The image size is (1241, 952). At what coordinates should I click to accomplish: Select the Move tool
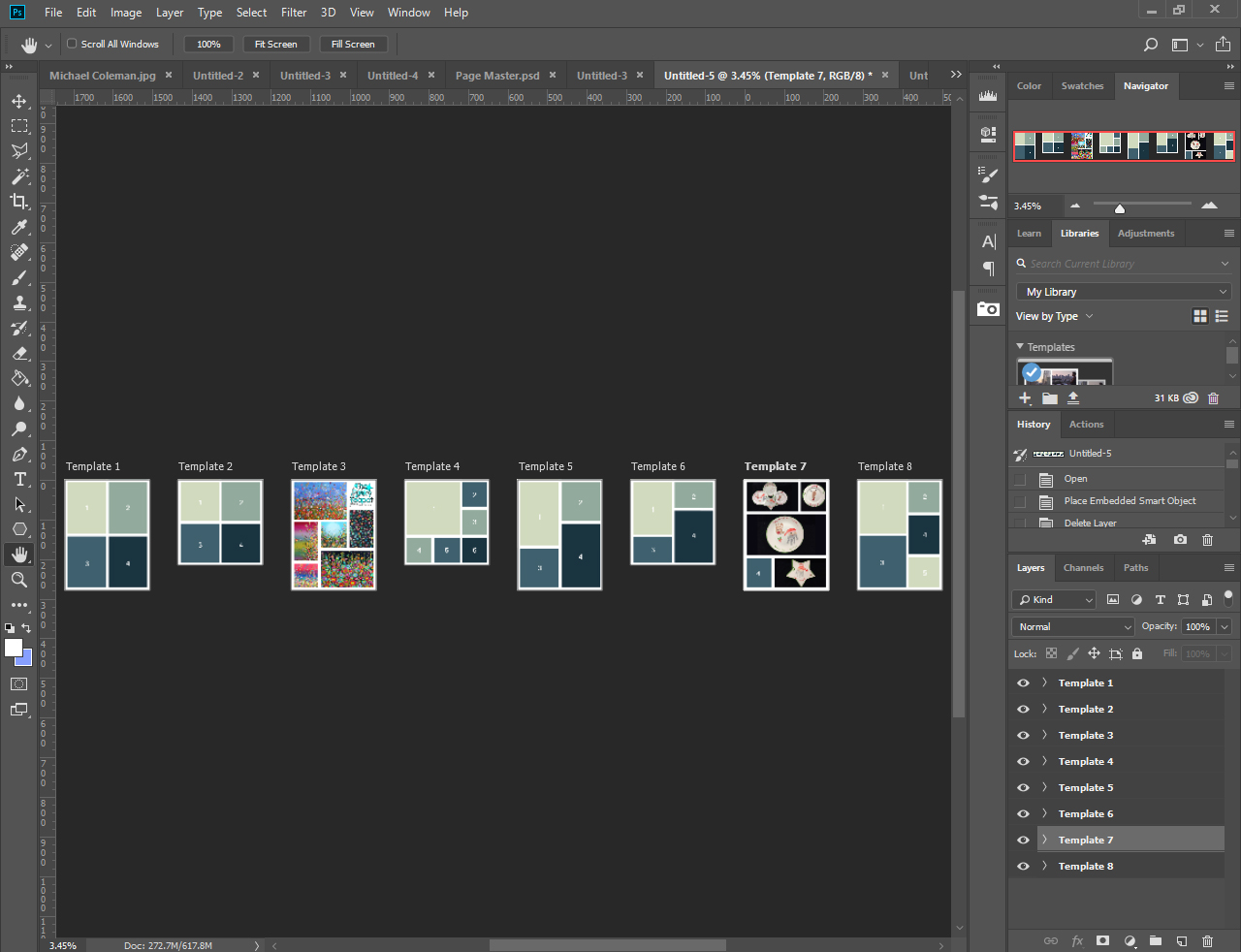coord(19,101)
